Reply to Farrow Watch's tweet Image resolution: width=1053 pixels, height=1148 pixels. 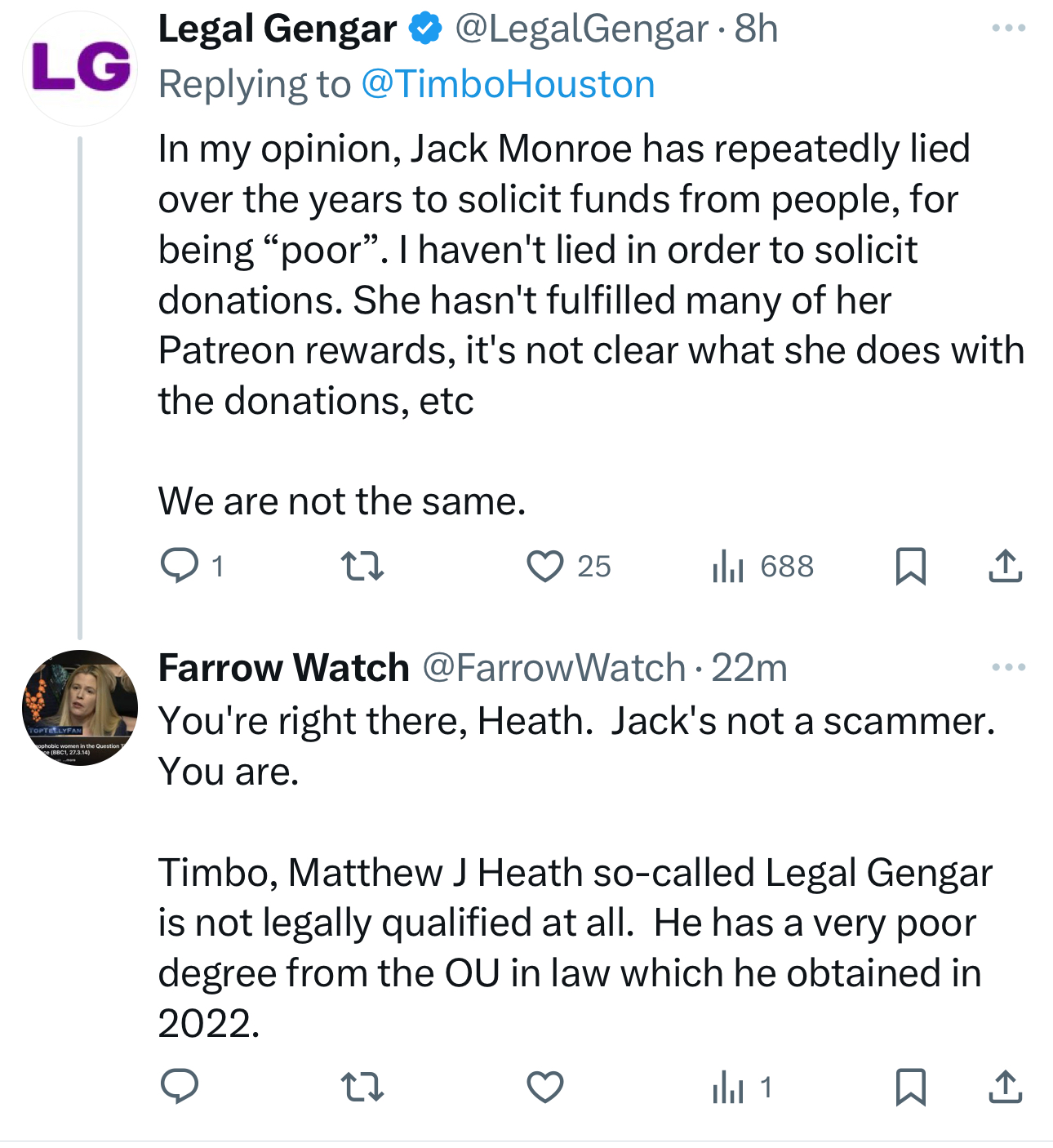click(x=180, y=1087)
